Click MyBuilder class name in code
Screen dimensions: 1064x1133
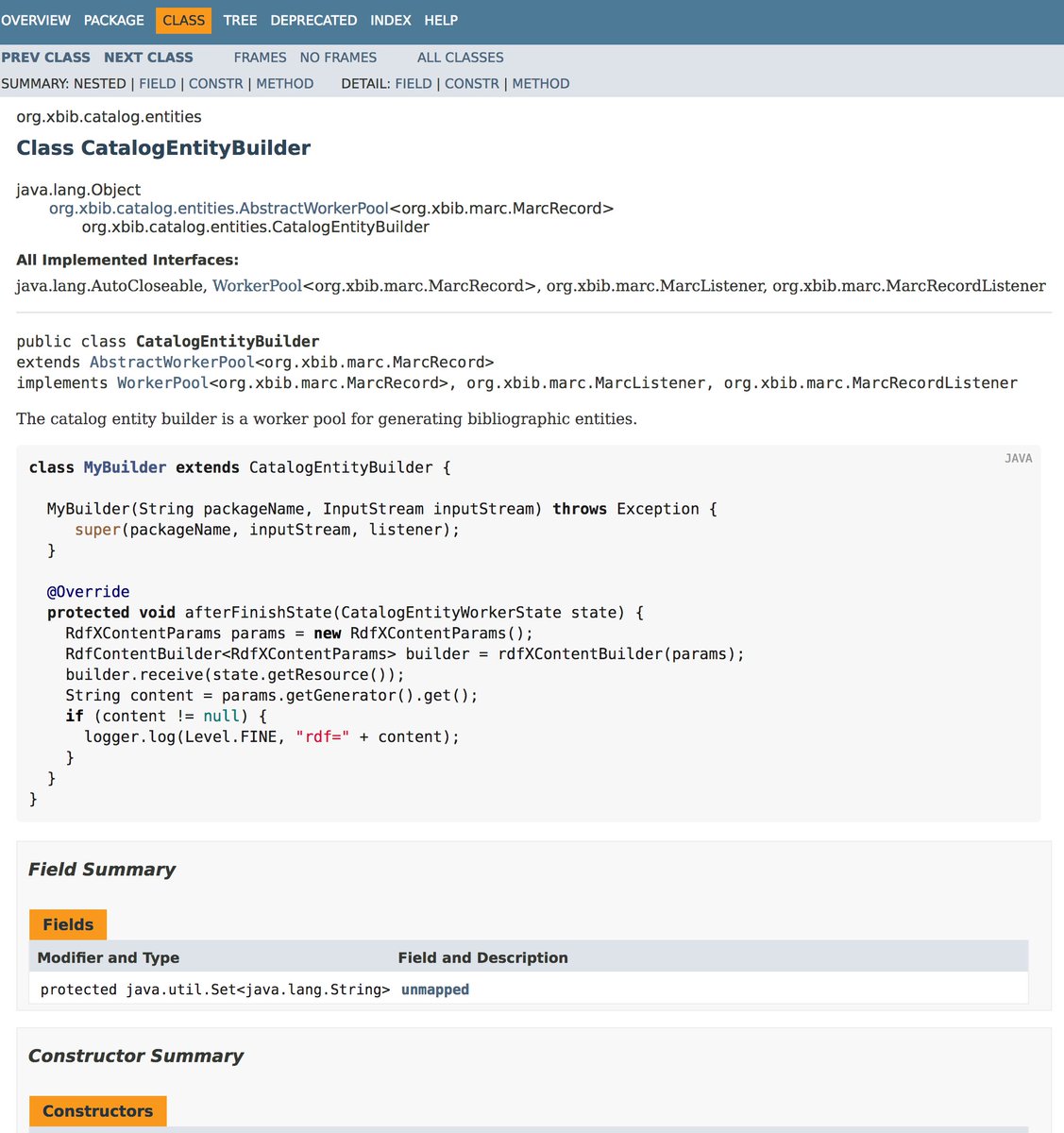point(125,467)
